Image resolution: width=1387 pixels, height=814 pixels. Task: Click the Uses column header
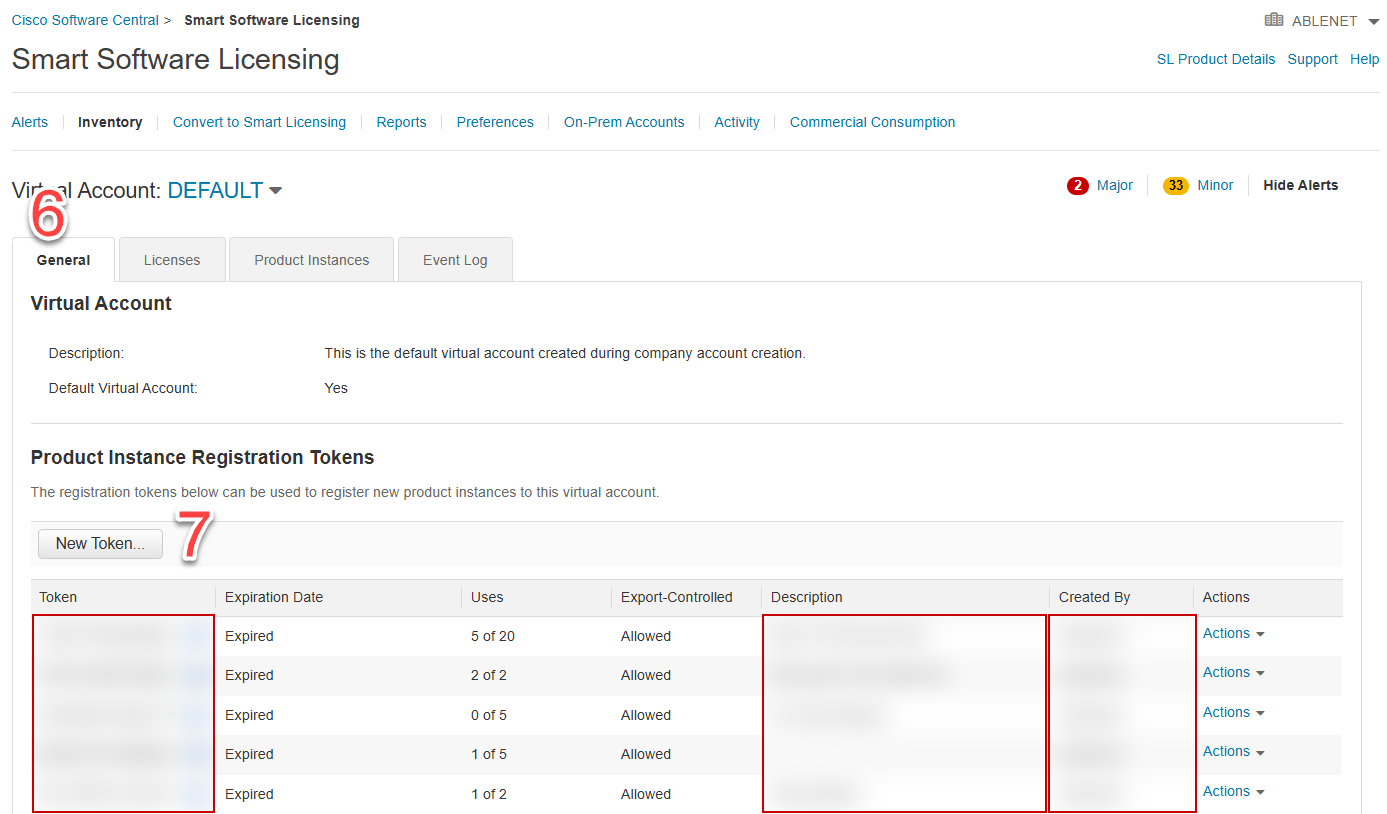click(x=487, y=597)
